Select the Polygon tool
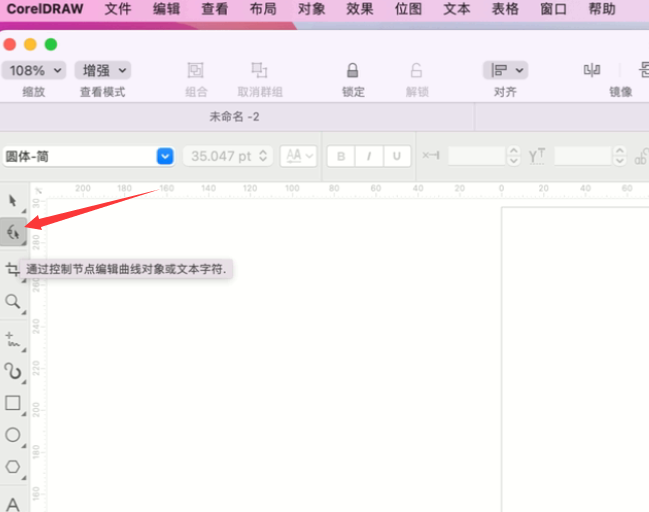The height and width of the screenshot is (512, 649). pos(13,466)
